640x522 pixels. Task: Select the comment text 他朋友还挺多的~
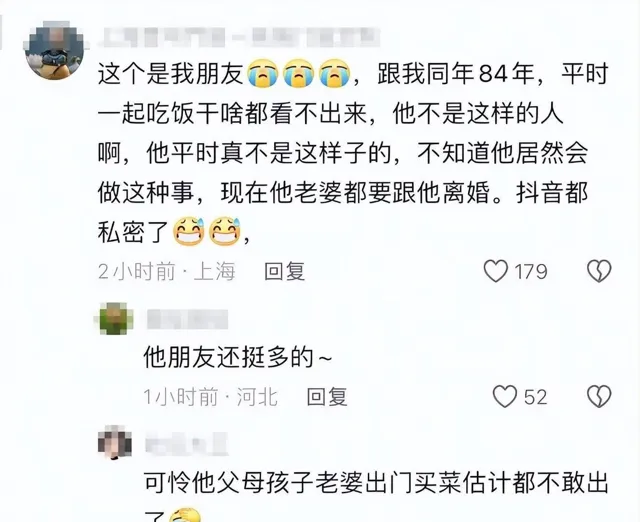pyautogui.click(x=238, y=358)
